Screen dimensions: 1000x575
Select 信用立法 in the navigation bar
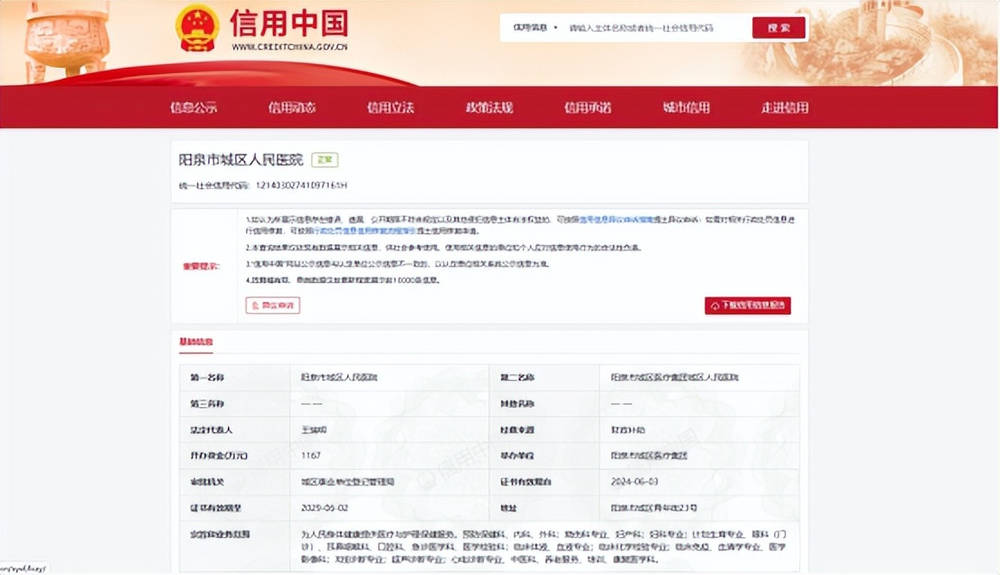tap(390, 108)
